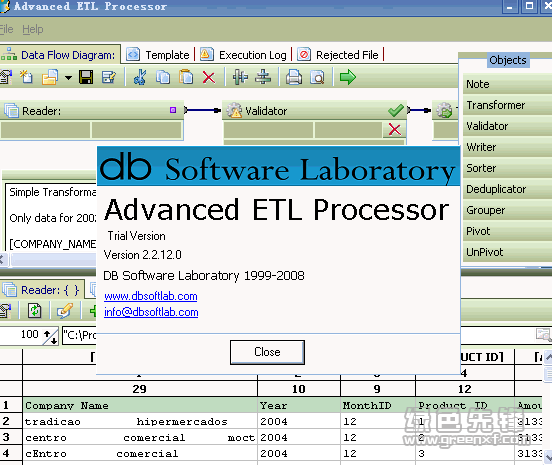The height and width of the screenshot is (465, 552).
Task: Click the Cut scissors icon
Action: (140, 77)
